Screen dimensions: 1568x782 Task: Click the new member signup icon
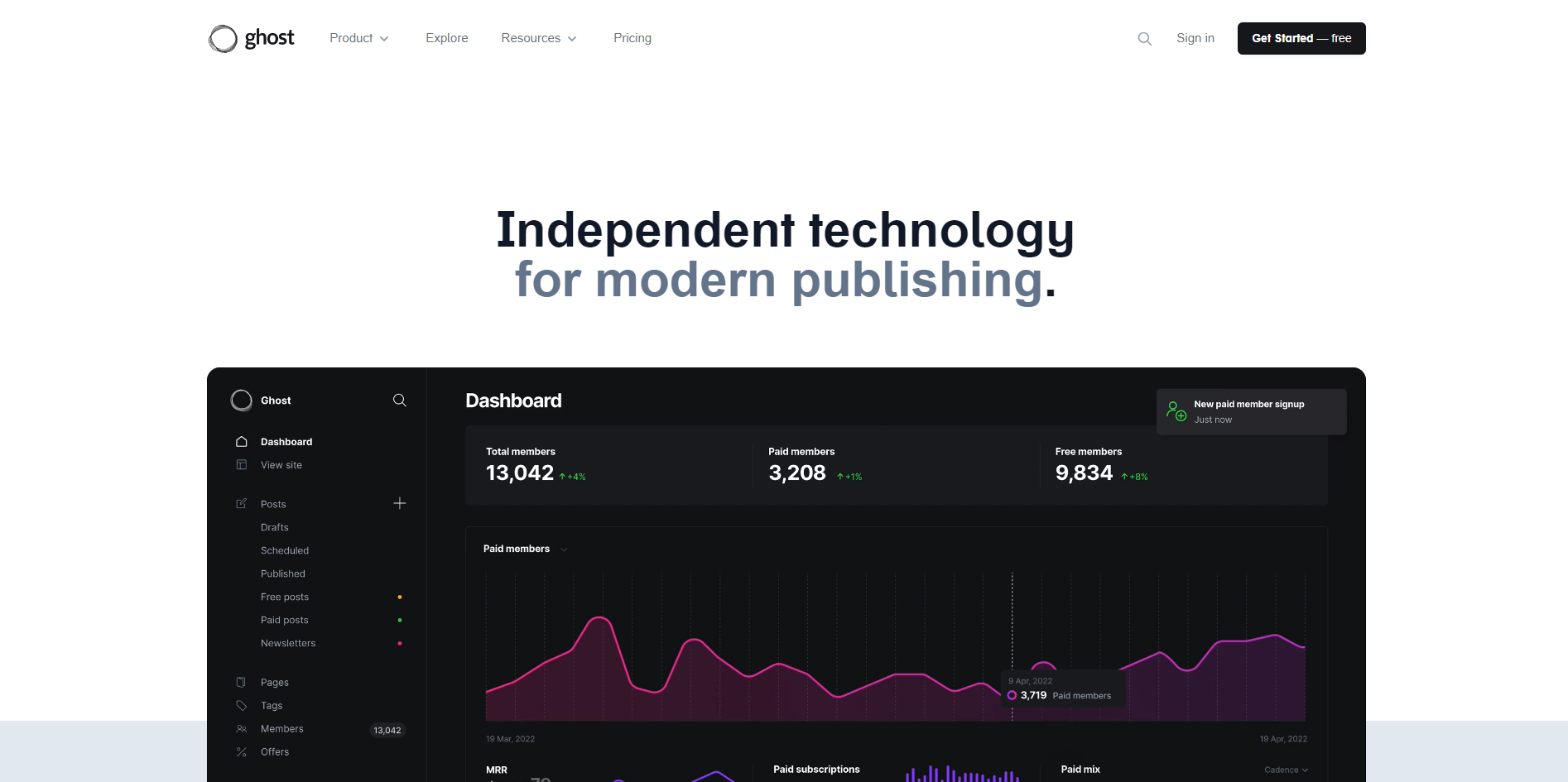coord(1176,411)
